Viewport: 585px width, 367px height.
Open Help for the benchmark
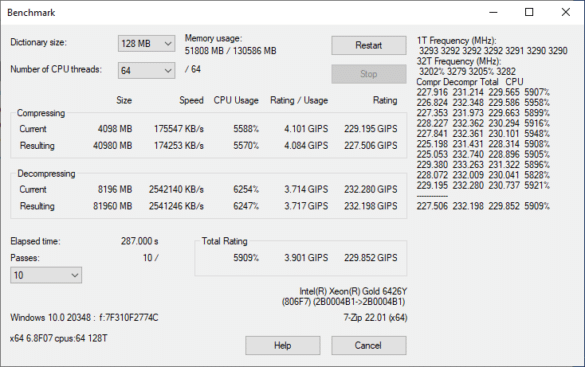pos(282,345)
